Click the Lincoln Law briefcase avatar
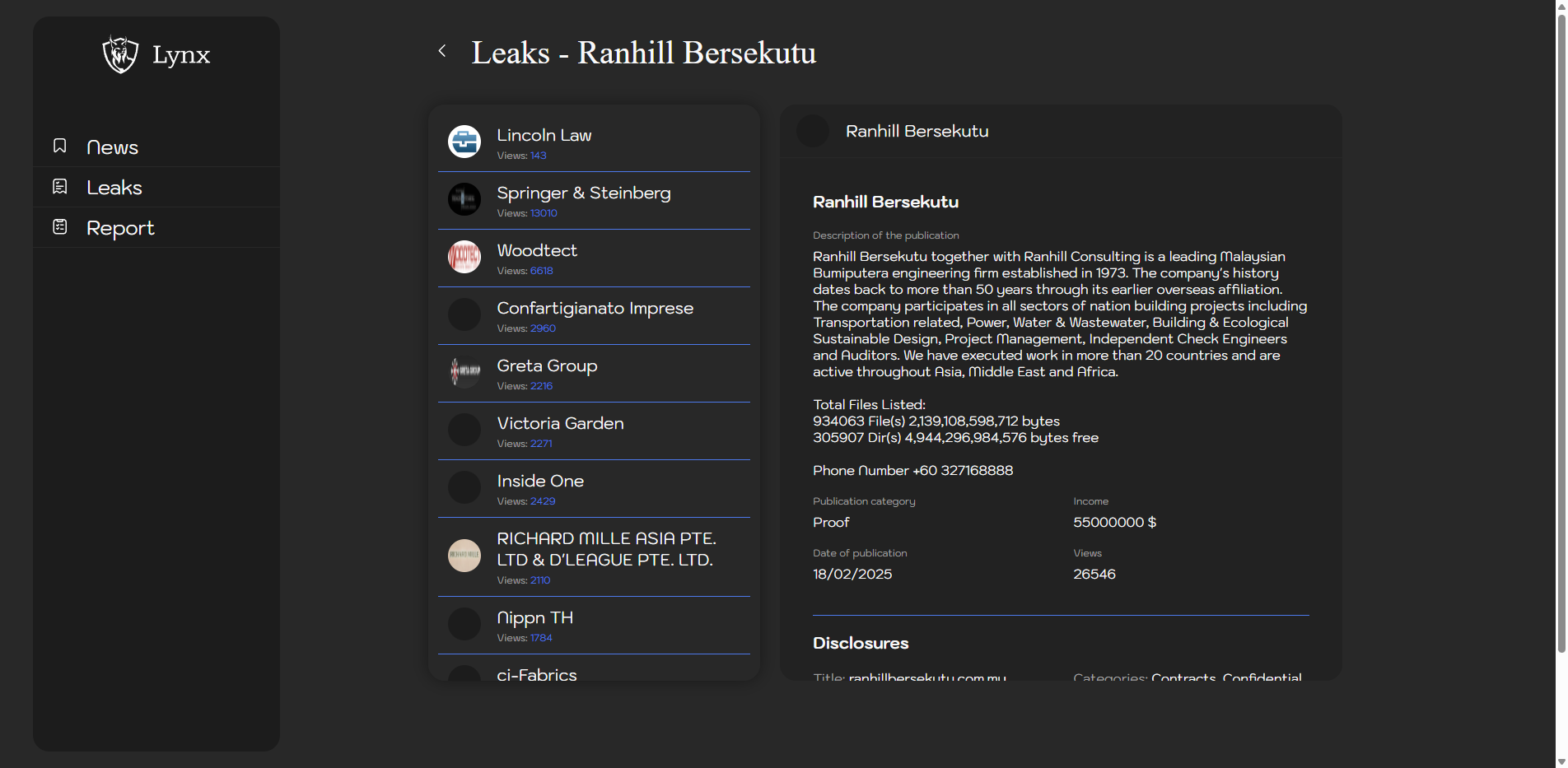 [x=464, y=142]
